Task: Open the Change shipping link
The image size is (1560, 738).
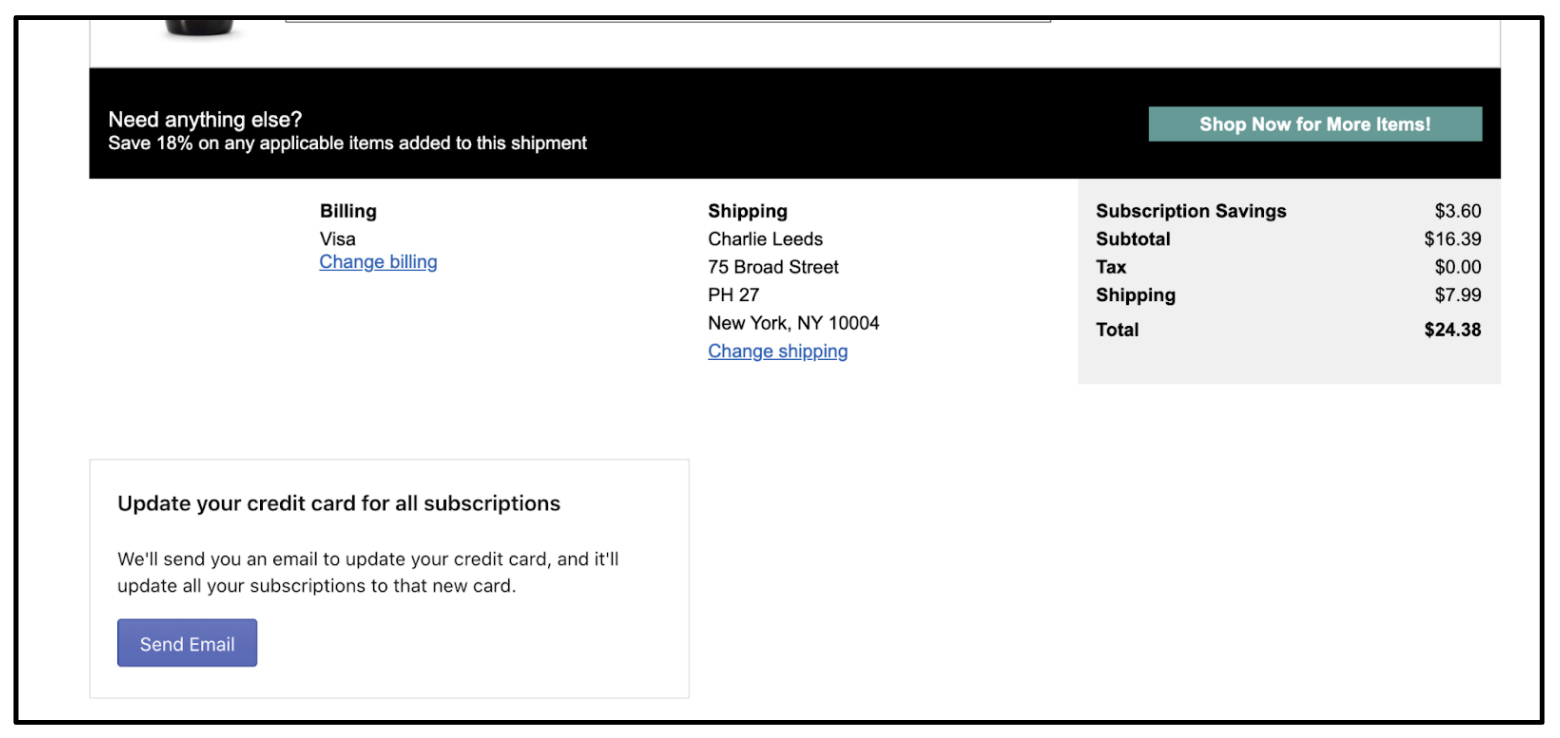Action: tap(777, 351)
